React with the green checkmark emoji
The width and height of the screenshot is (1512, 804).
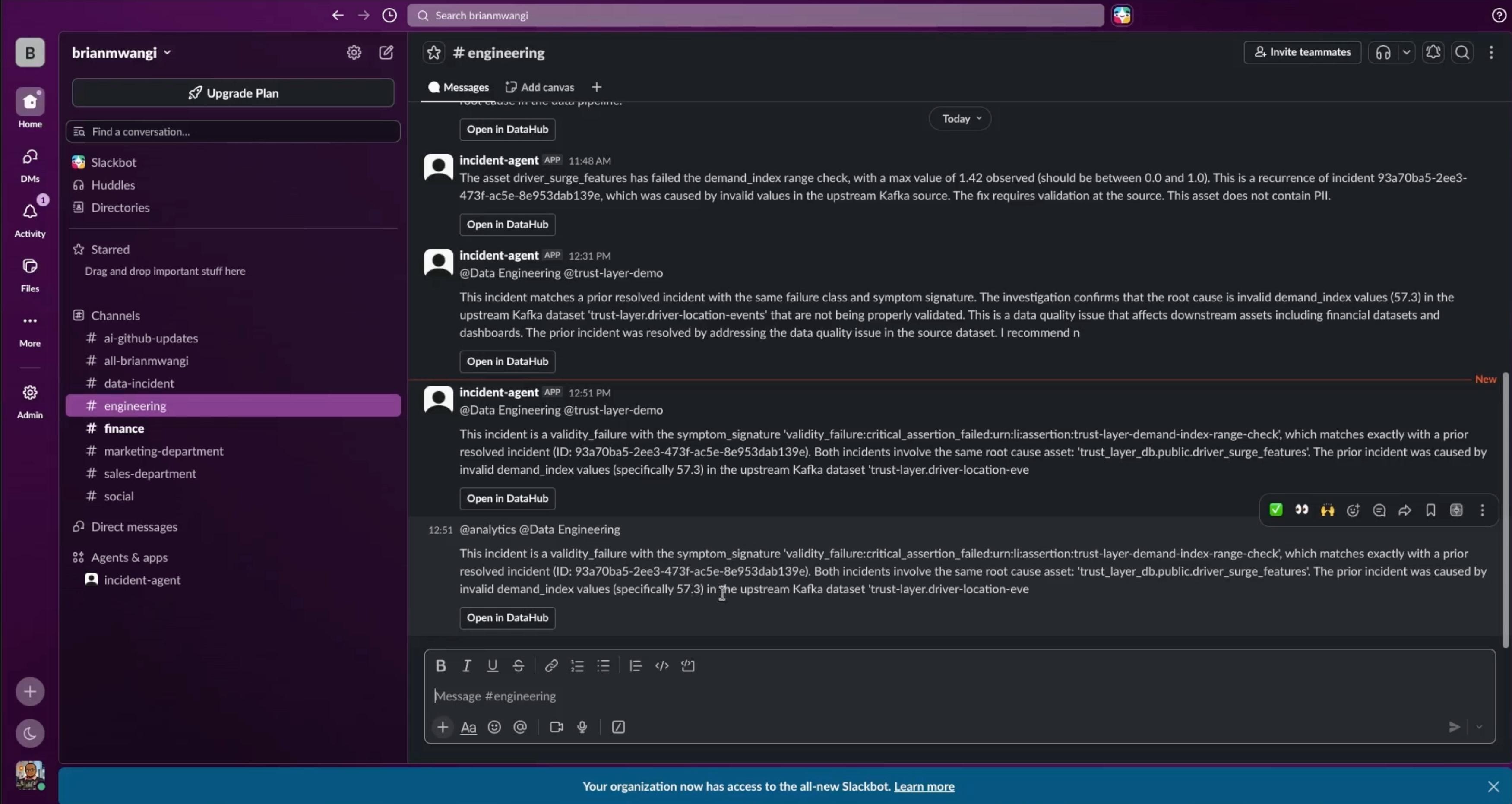(1276, 510)
